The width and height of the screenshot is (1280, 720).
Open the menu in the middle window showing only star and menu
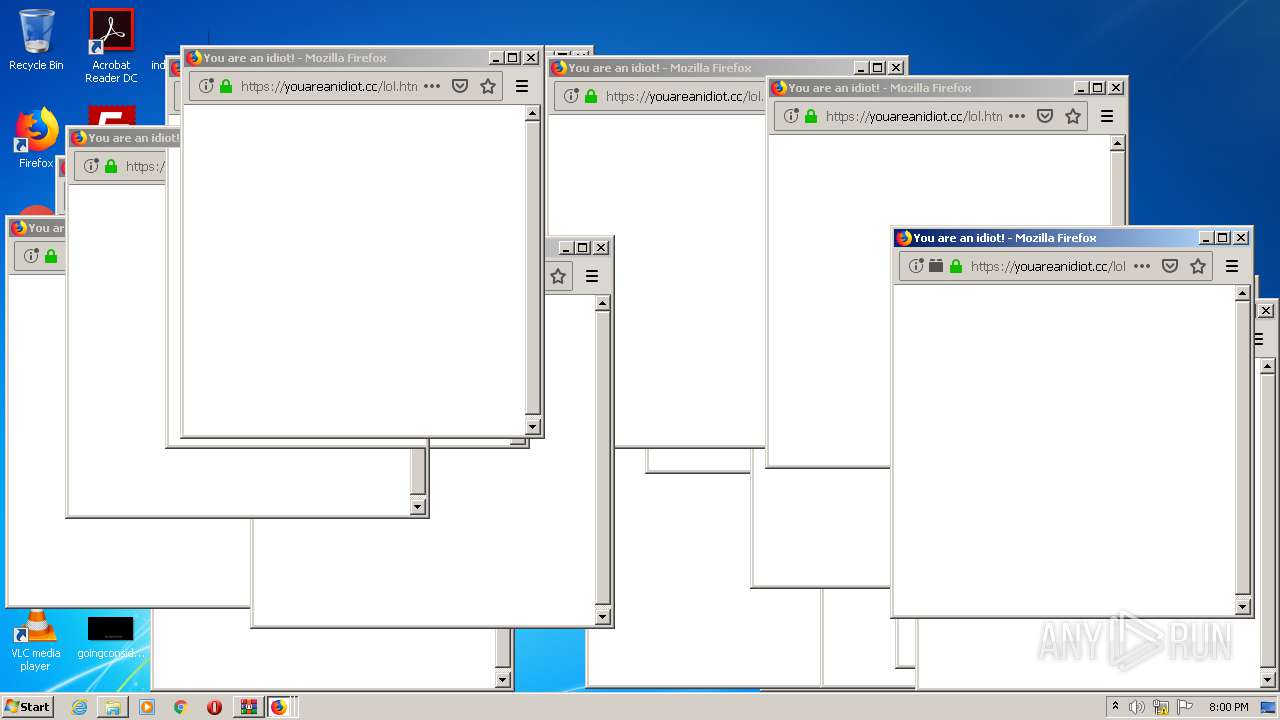(x=592, y=276)
